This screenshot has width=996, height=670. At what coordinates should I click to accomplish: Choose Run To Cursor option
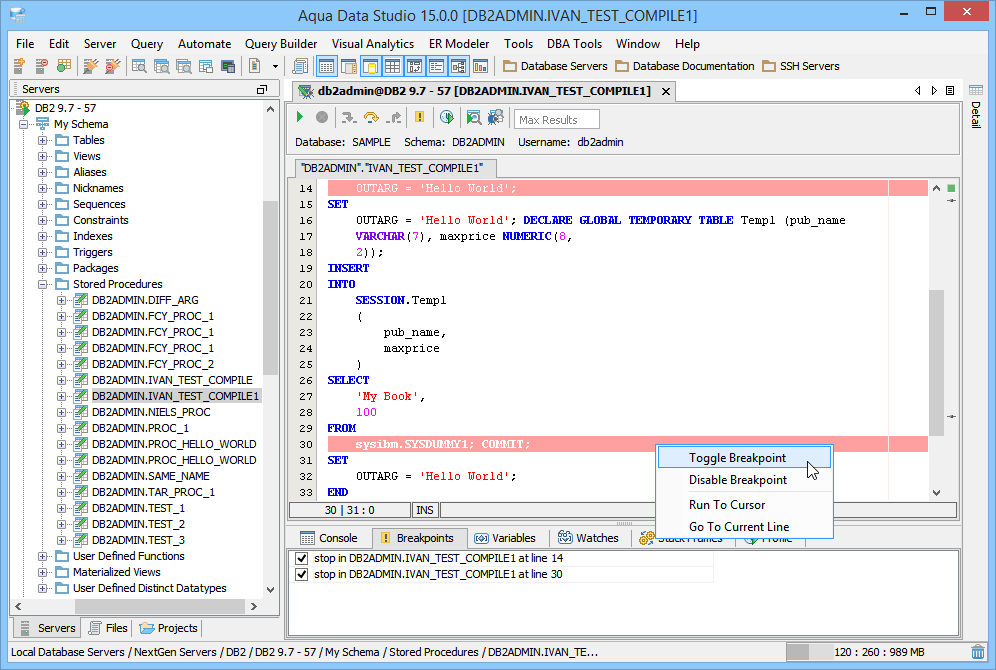[727, 505]
